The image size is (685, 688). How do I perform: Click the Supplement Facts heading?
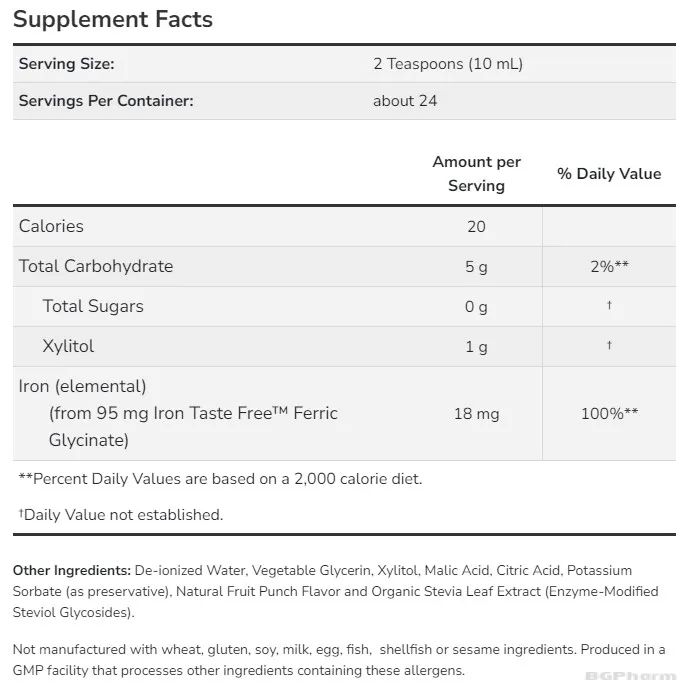[112, 19]
